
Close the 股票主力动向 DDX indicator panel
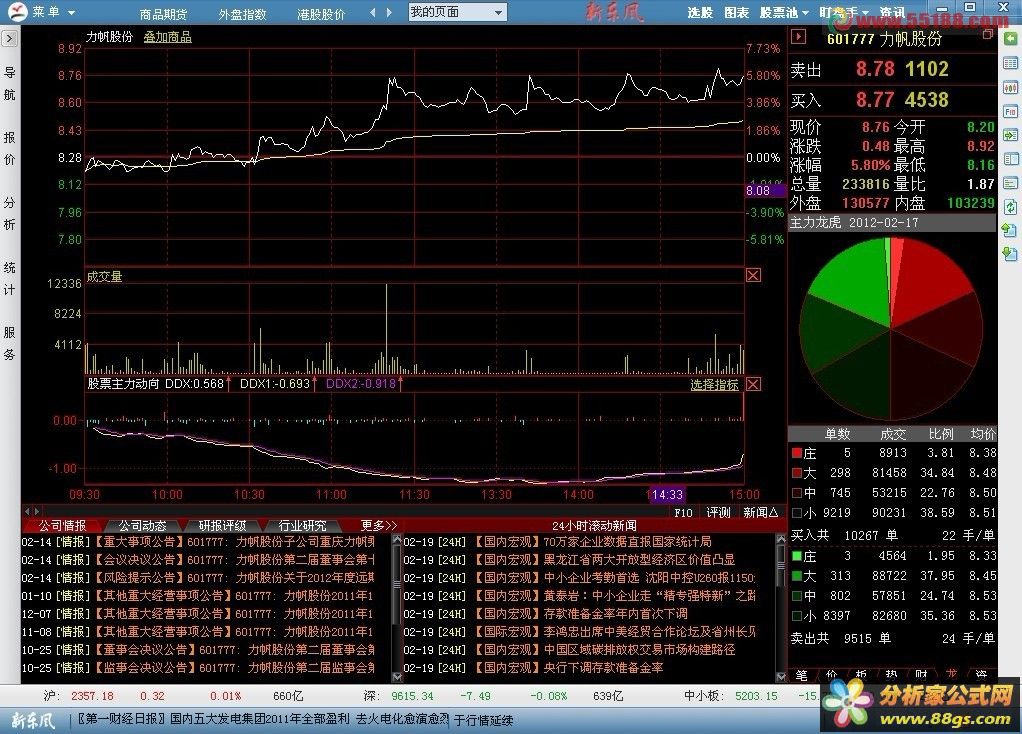[753, 385]
